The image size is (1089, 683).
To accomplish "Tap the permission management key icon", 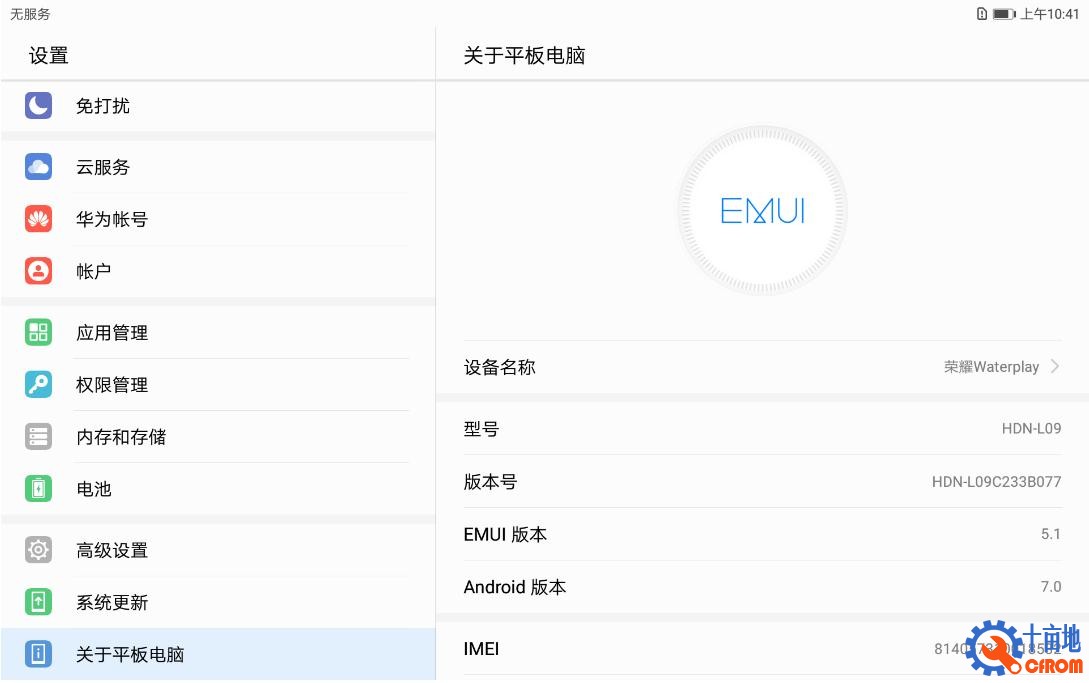I will [x=38, y=385].
